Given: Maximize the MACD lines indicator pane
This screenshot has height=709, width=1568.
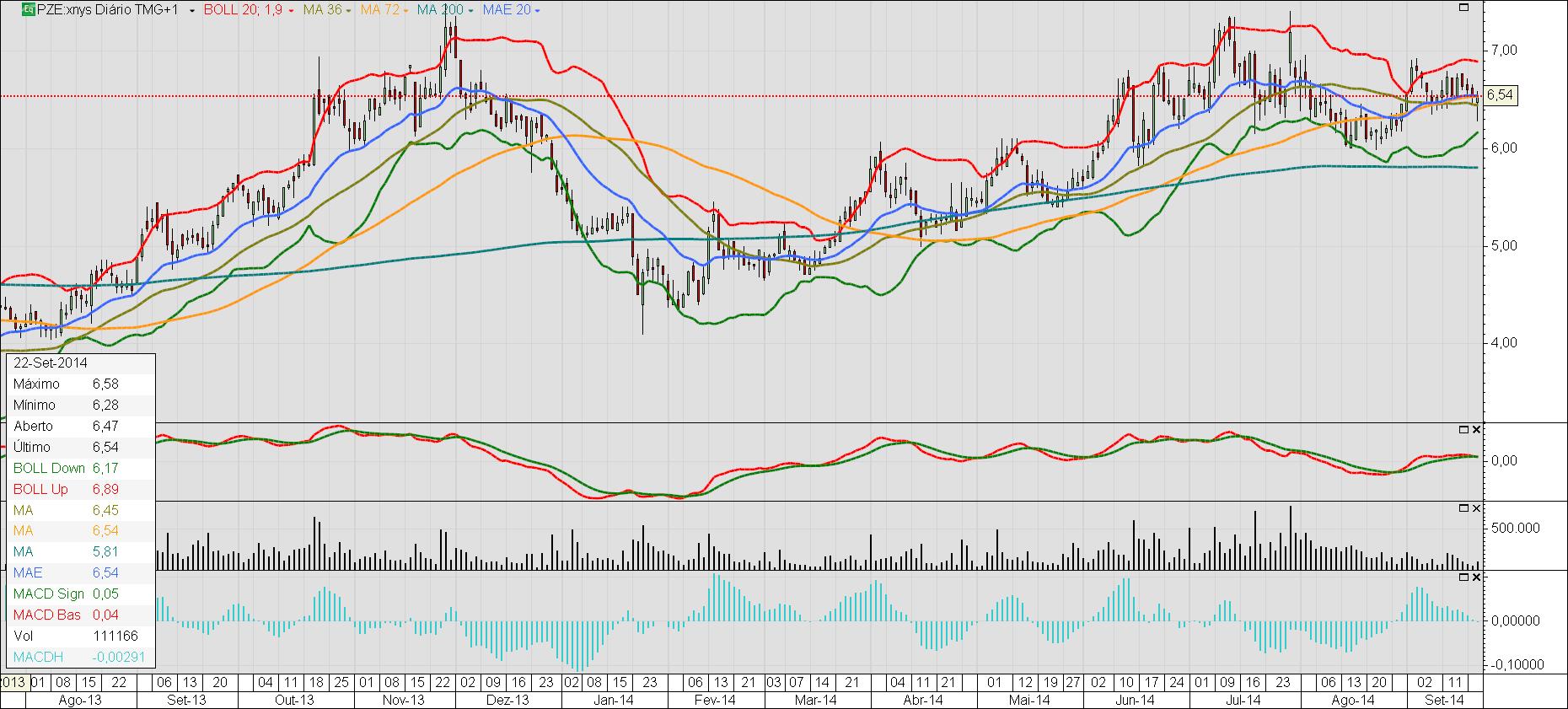Looking at the screenshot, I should pos(1464,429).
